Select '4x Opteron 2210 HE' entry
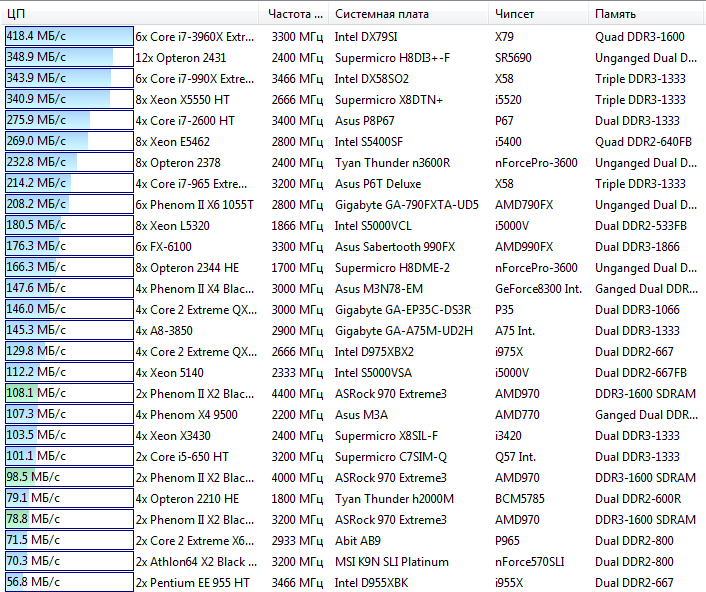 click(187, 499)
